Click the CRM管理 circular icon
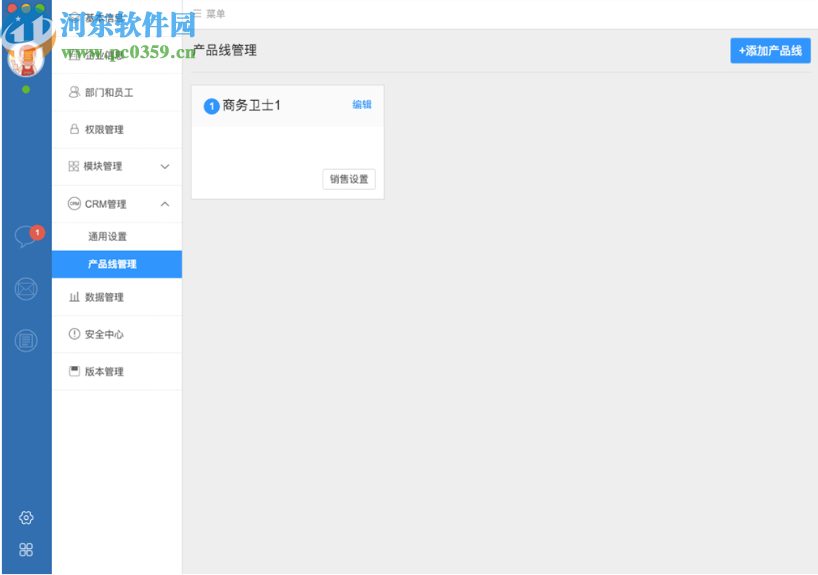Screen dimensions: 818x575 [x=75, y=203]
